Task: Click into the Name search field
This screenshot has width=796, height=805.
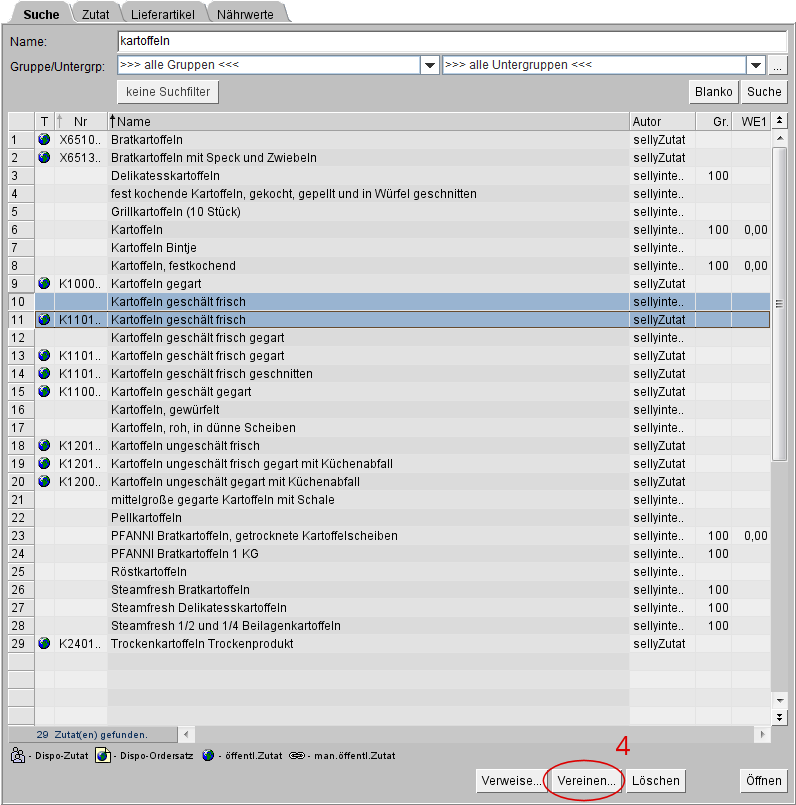Action: pyautogui.click(x=451, y=41)
